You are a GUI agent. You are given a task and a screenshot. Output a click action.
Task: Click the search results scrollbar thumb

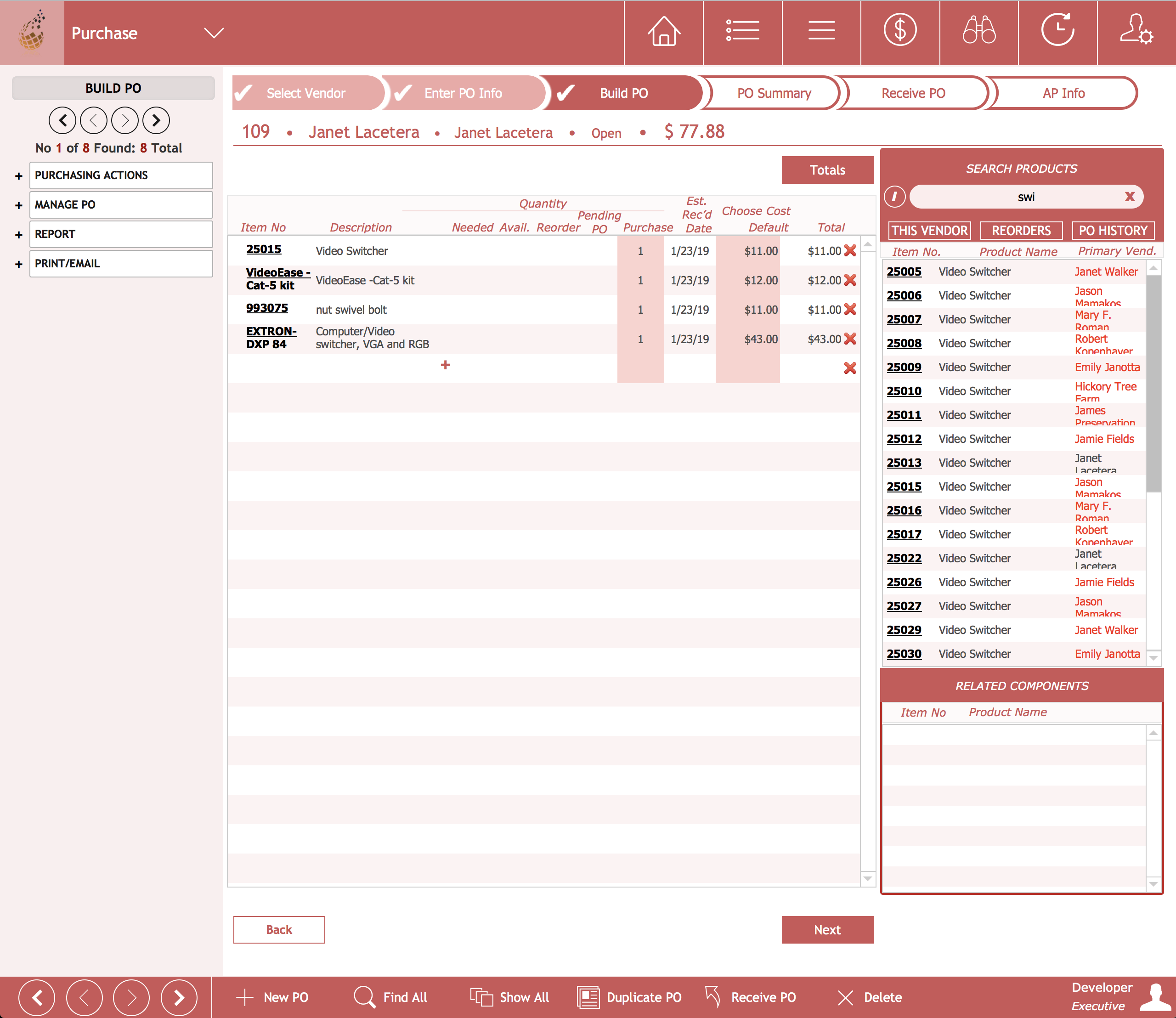(x=1153, y=384)
